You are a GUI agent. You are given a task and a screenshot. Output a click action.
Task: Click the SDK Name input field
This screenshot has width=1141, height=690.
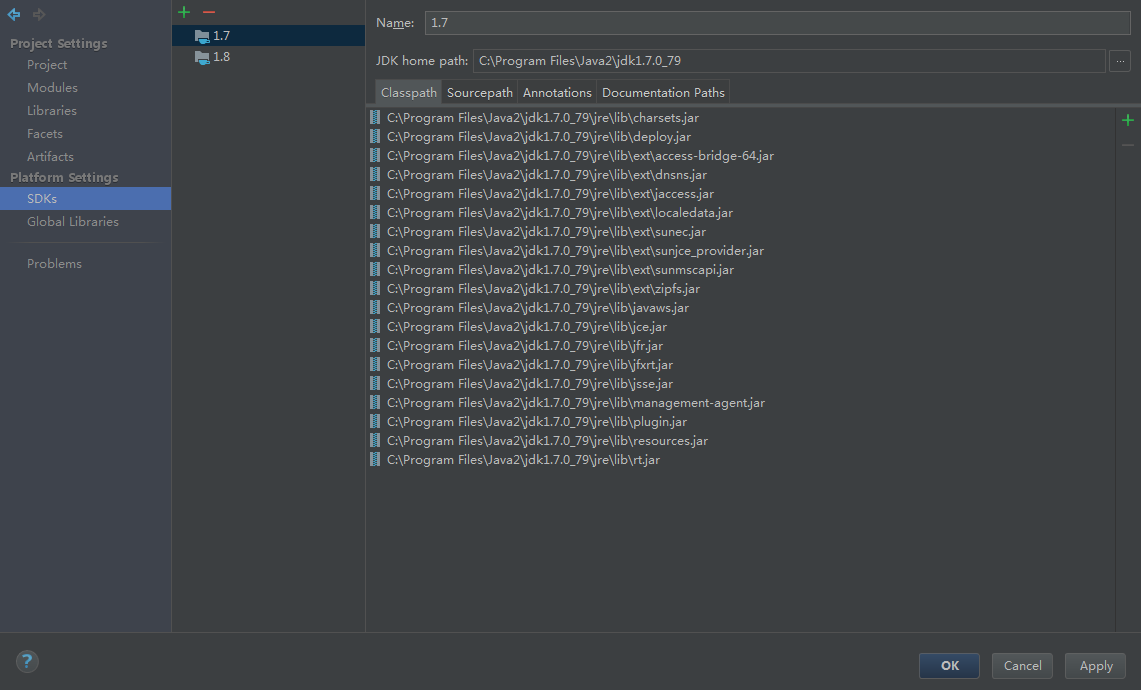pyautogui.click(x=777, y=23)
